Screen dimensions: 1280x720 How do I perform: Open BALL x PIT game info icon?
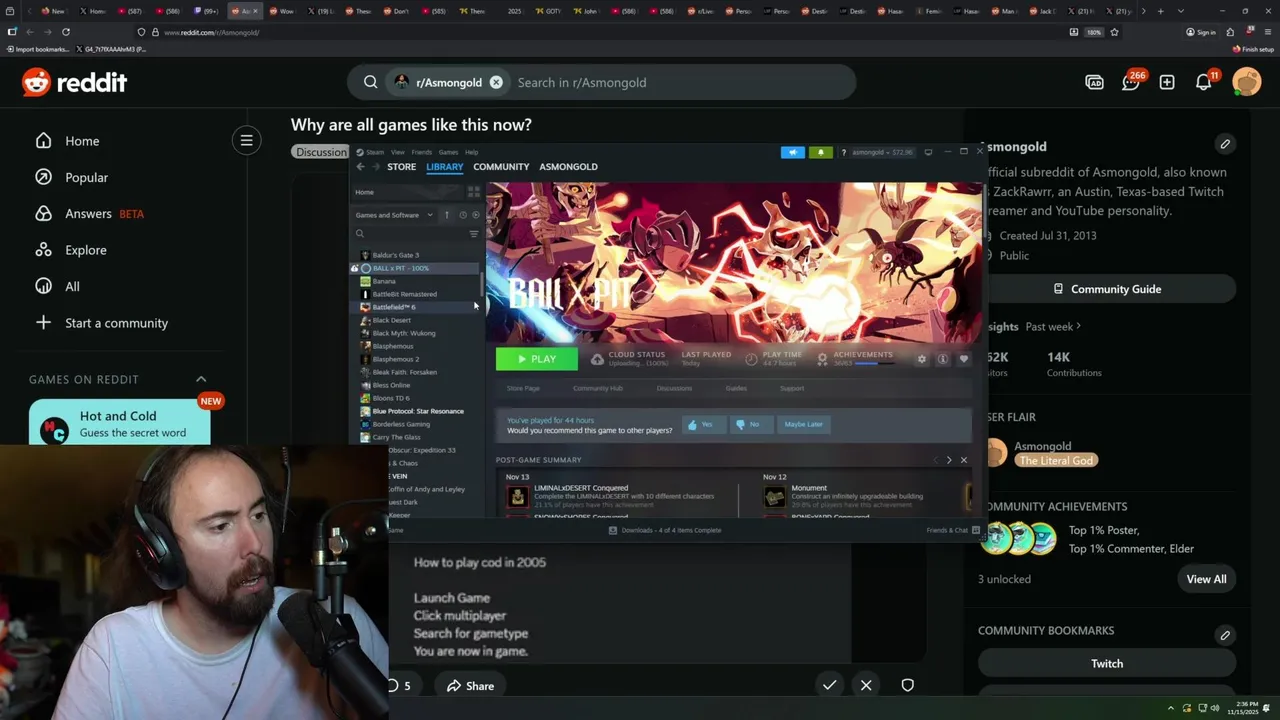[942, 358]
